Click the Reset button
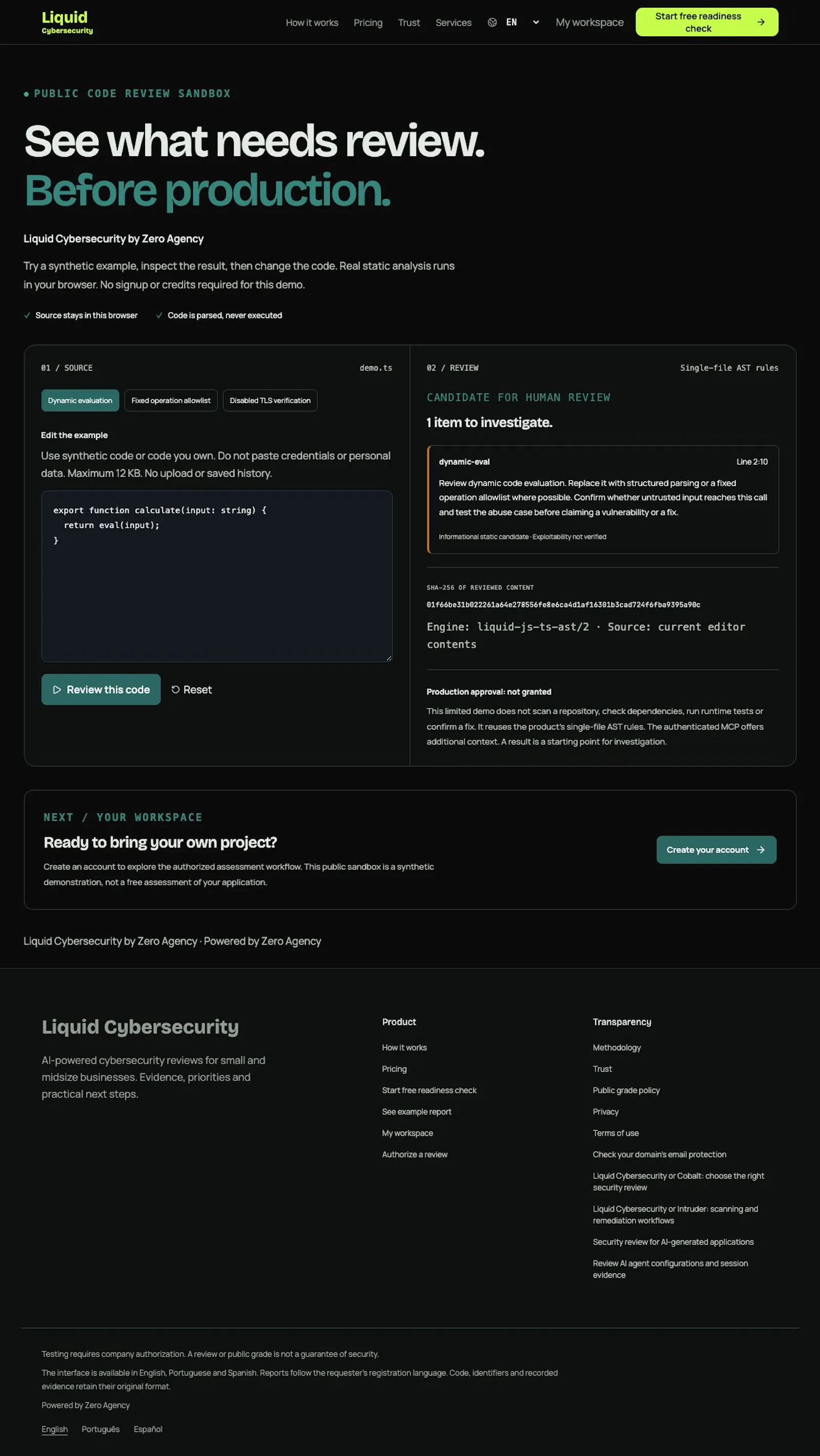The width and height of the screenshot is (820, 1456). [191, 690]
